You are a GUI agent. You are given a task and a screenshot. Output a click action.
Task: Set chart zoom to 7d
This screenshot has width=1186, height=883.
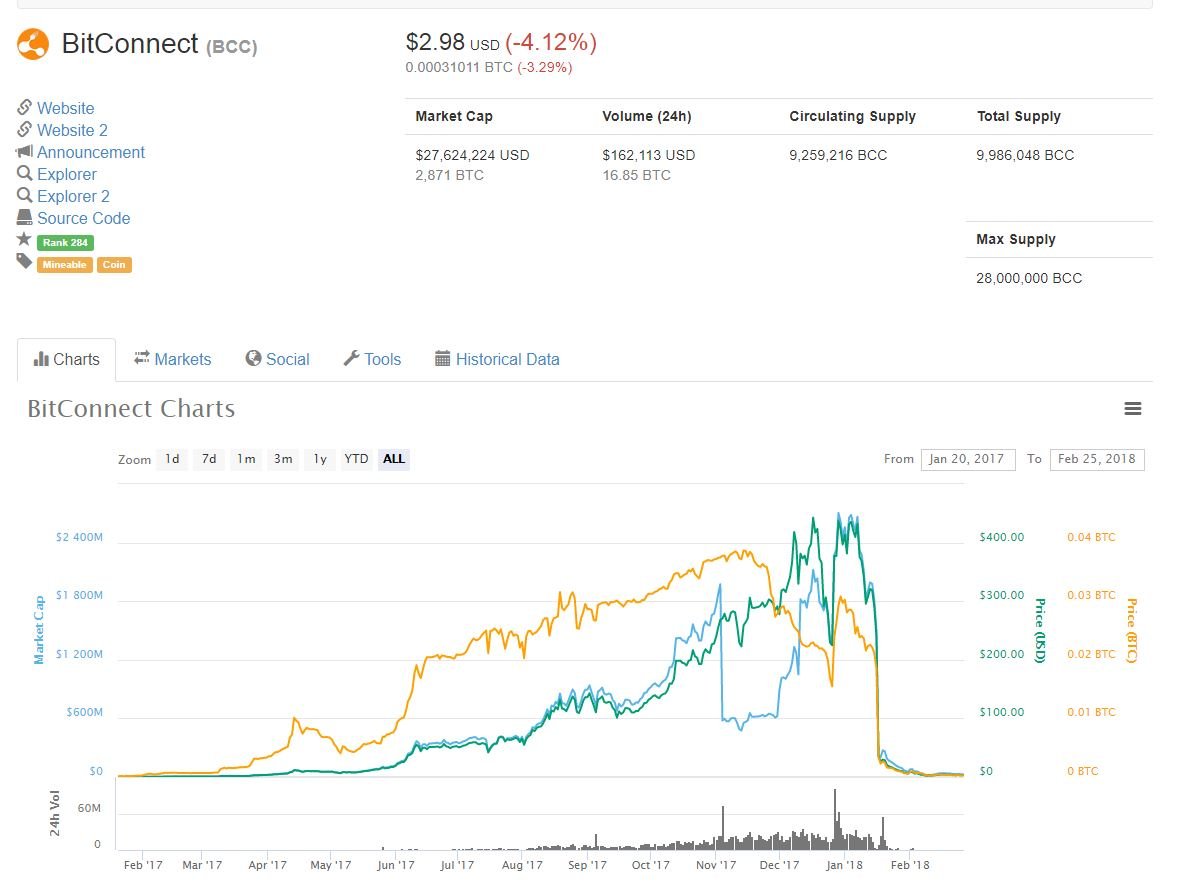click(x=209, y=459)
